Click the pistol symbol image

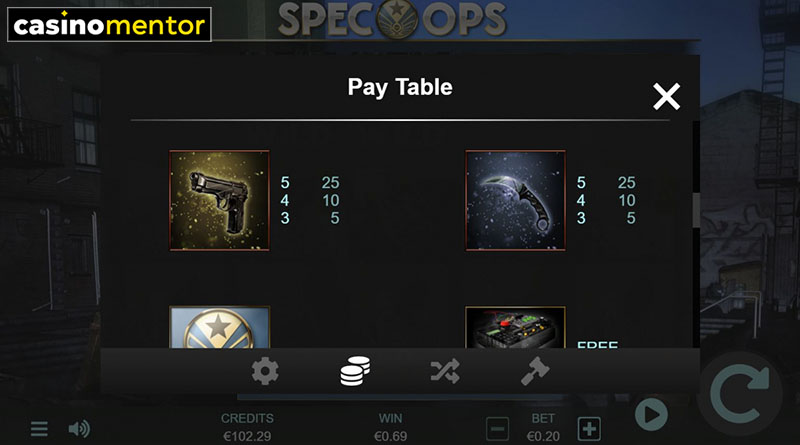[x=219, y=200]
